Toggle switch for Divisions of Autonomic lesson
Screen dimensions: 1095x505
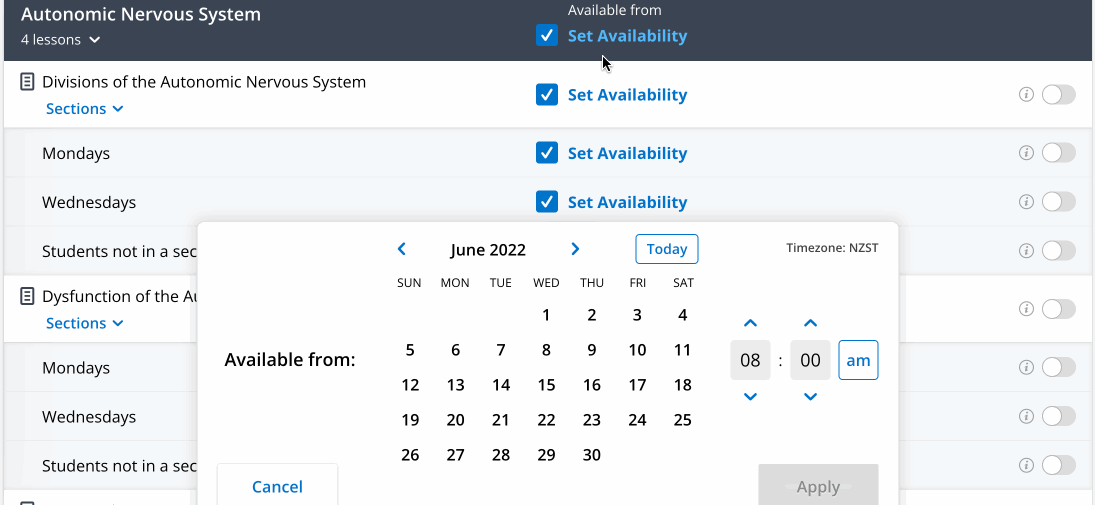1059,94
